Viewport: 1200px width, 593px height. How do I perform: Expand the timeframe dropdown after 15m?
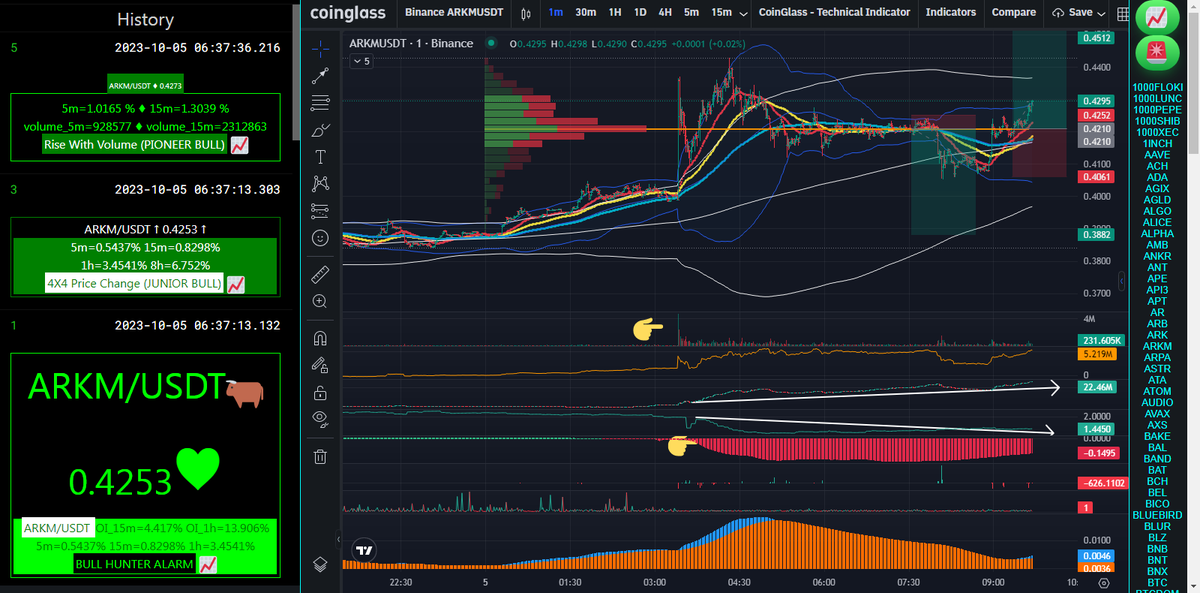click(x=743, y=13)
